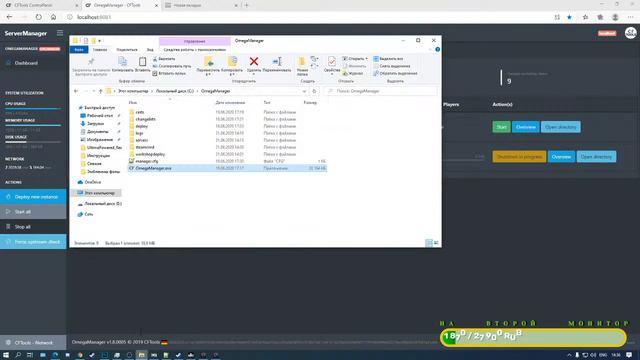This screenshot has width=640, height=360.
Task: Click the Rename icon in Explorer ribbon
Action: coord(277,62)
